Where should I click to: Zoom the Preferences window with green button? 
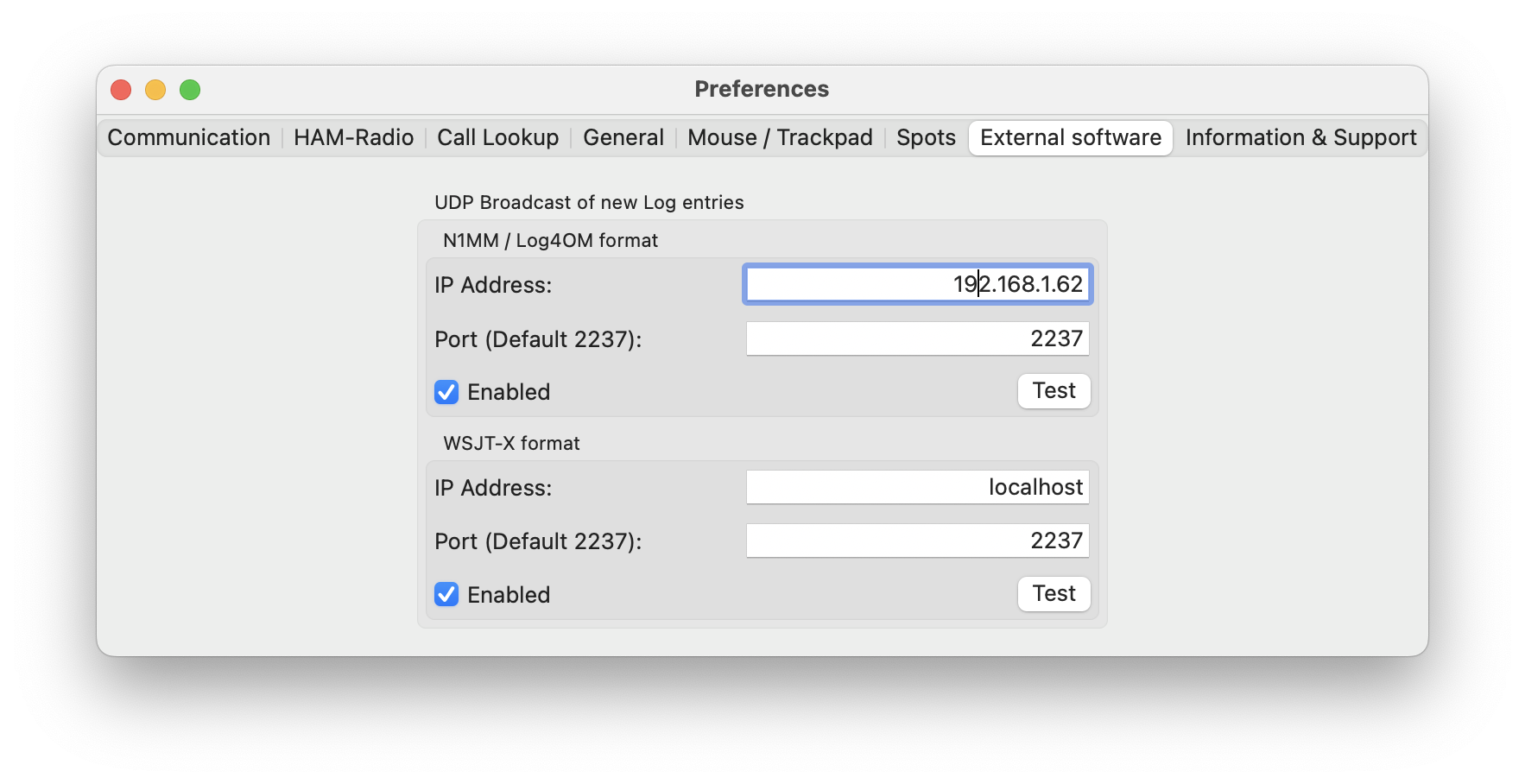(x=190, y=90)
